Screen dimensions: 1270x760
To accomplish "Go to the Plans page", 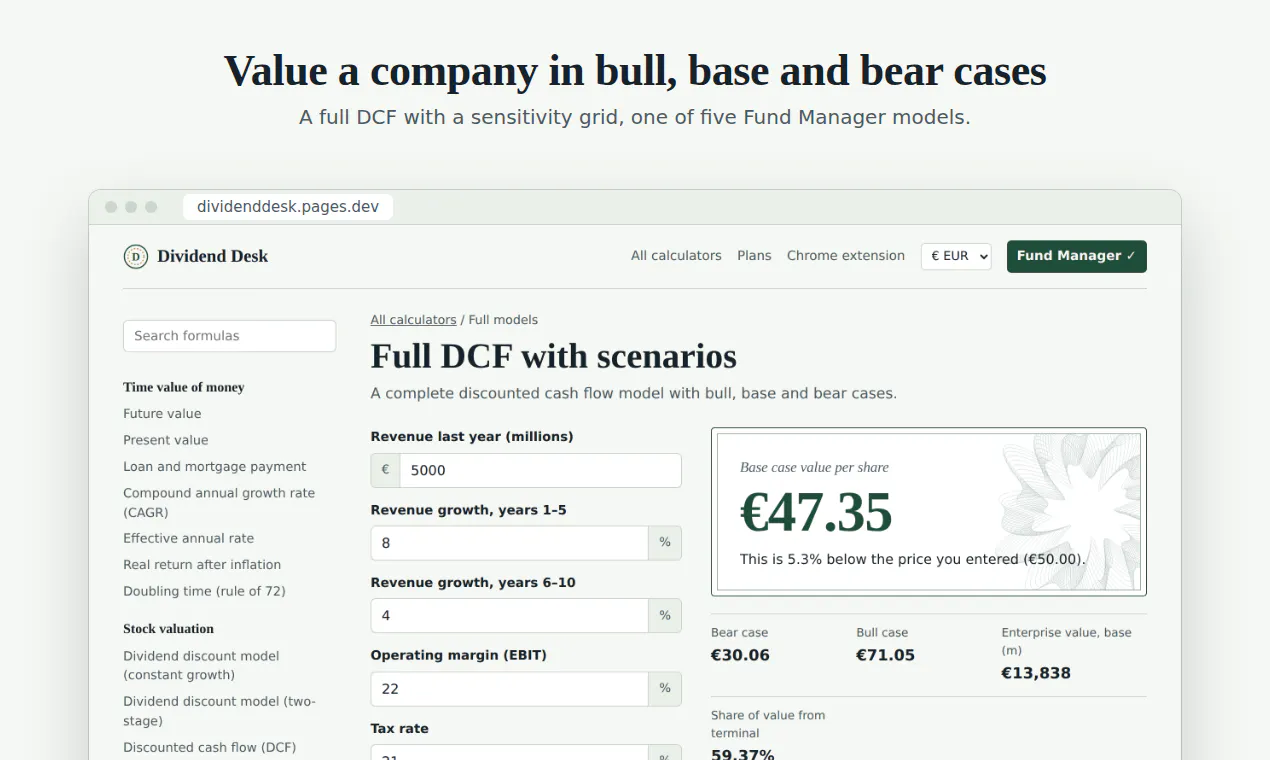I will coord(754,256).
